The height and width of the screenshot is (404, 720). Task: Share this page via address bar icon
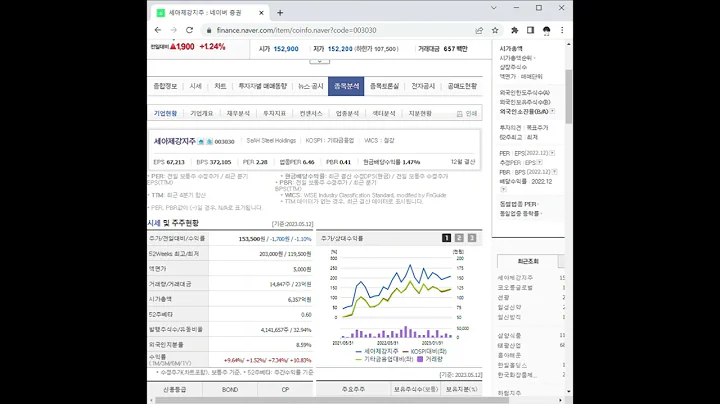tap(479, 30)
